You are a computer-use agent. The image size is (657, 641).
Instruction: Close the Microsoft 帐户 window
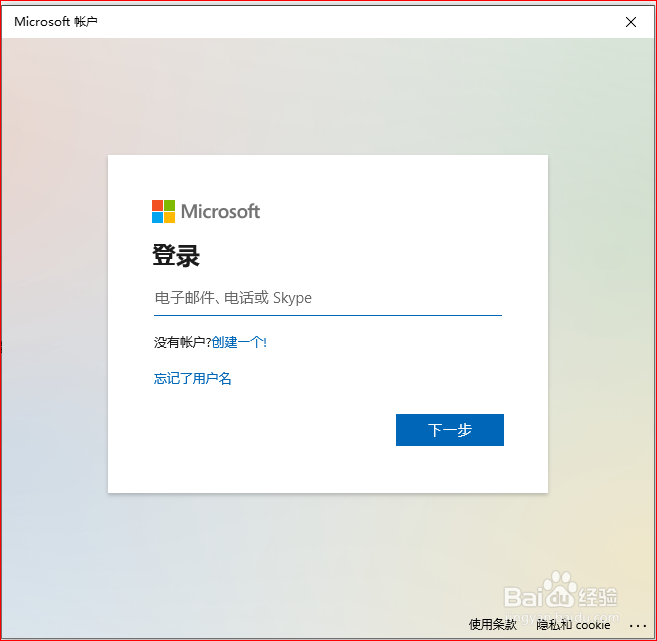[x=631, y=22]
